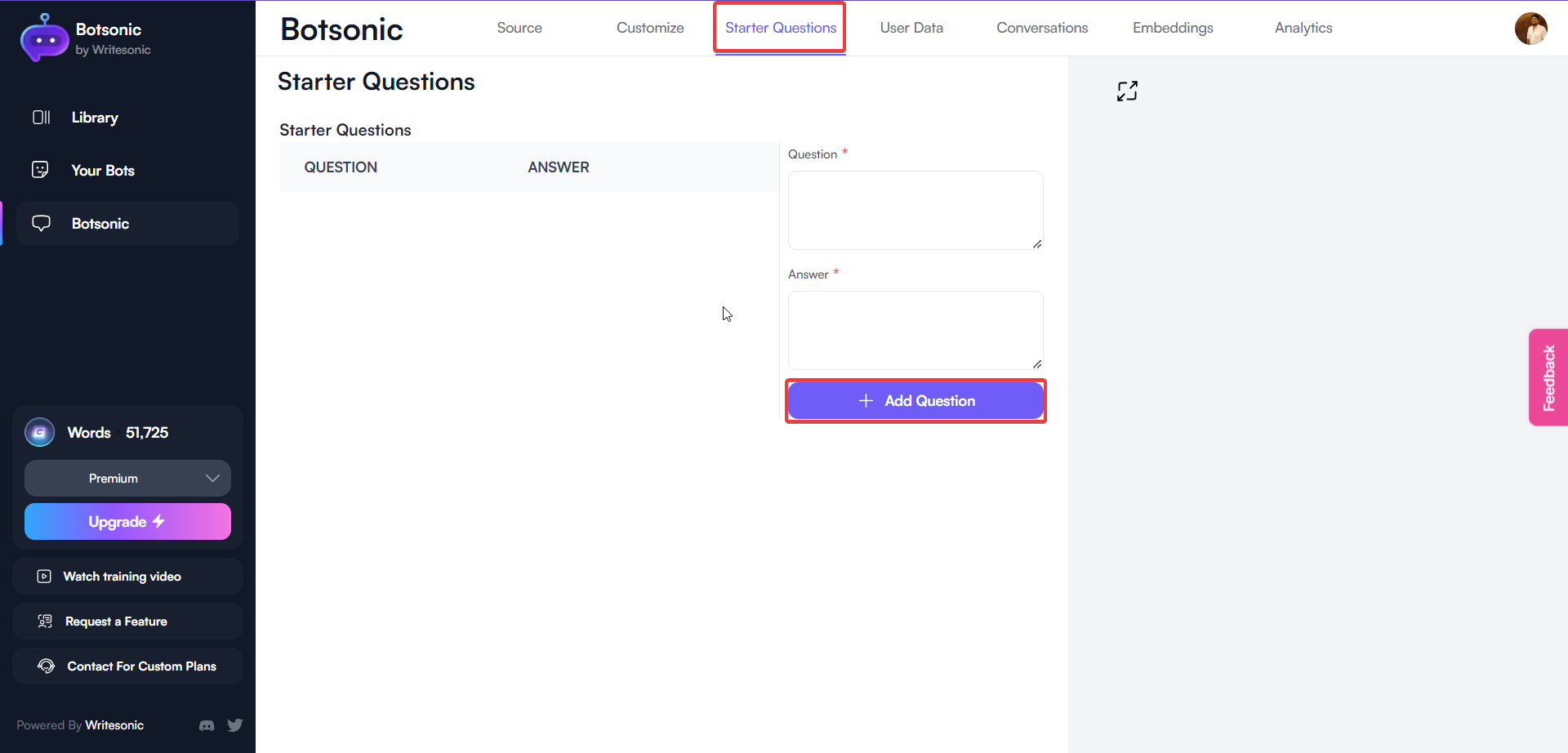
Task: Open the Customize tab
Action: (650, 27)
